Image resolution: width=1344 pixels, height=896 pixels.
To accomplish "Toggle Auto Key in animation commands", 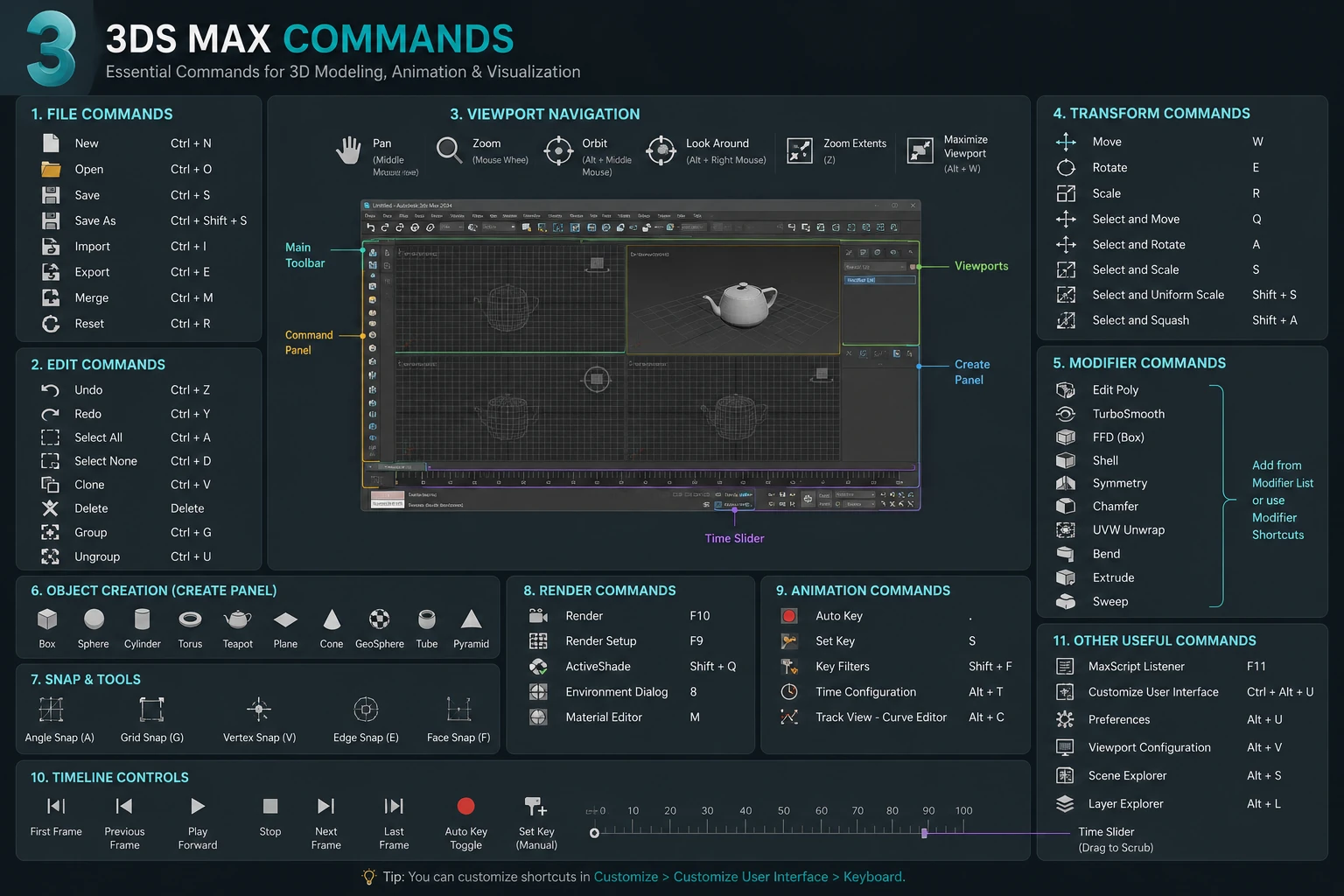I will tap(788, 616).
